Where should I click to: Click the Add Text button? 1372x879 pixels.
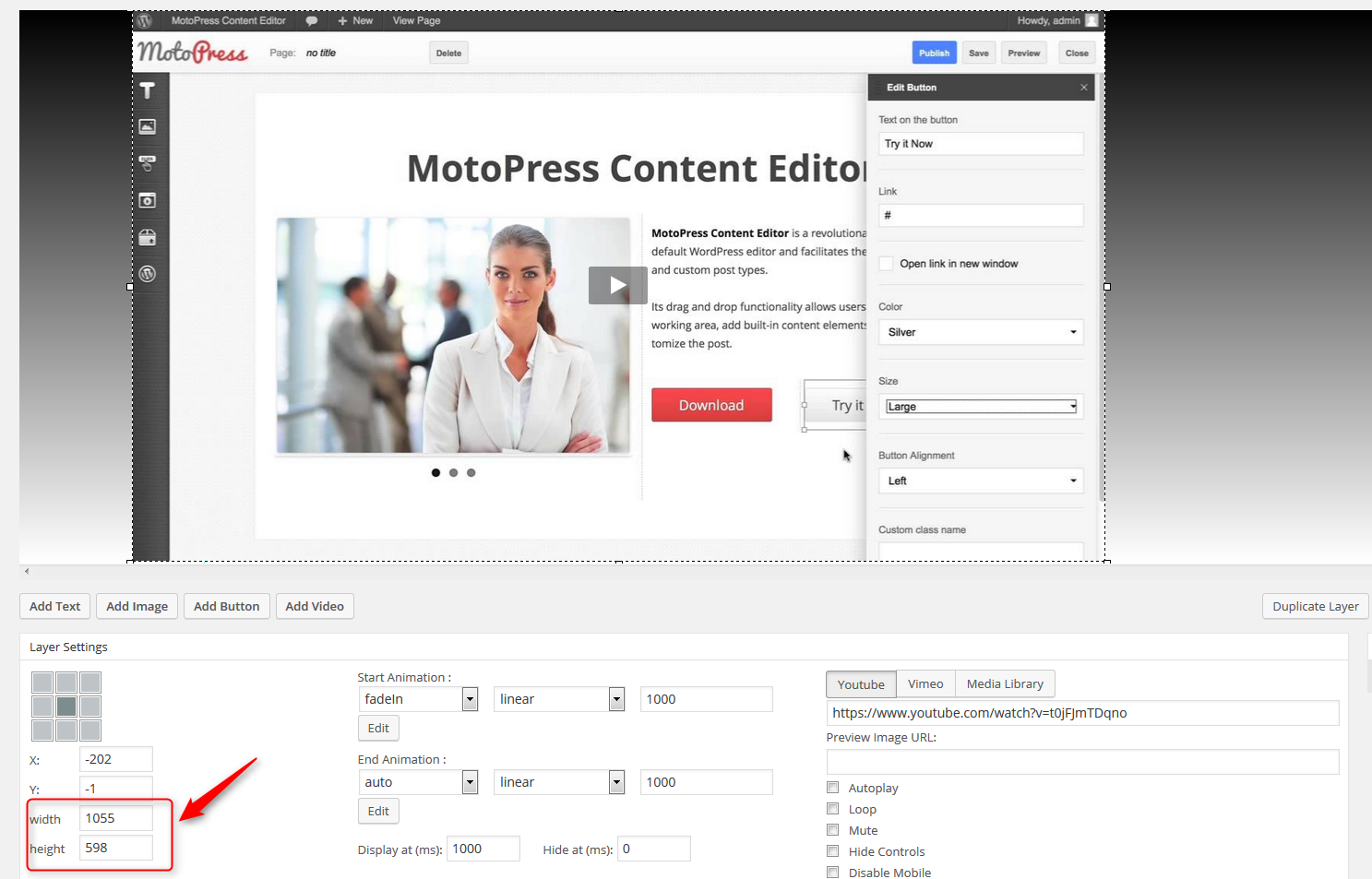pyautogui.click(x=55, y=606)
